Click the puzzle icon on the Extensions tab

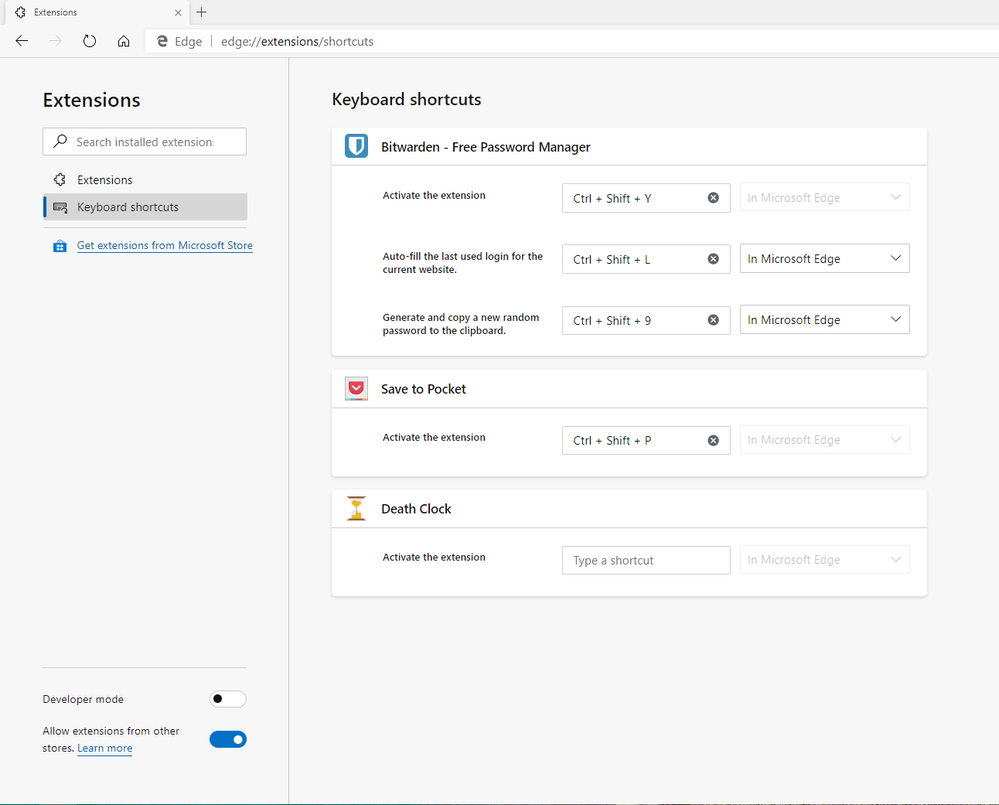(20, 12)
